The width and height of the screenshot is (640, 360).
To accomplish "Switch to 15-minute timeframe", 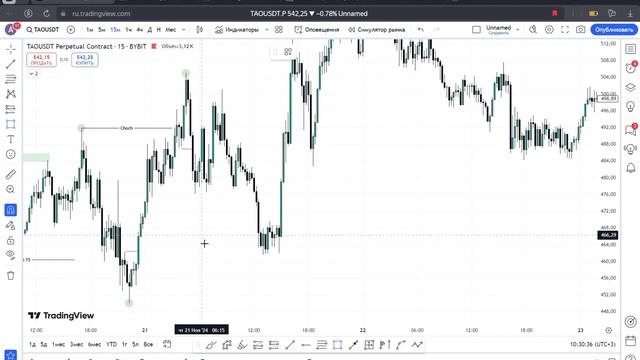I will pos(115,29).
